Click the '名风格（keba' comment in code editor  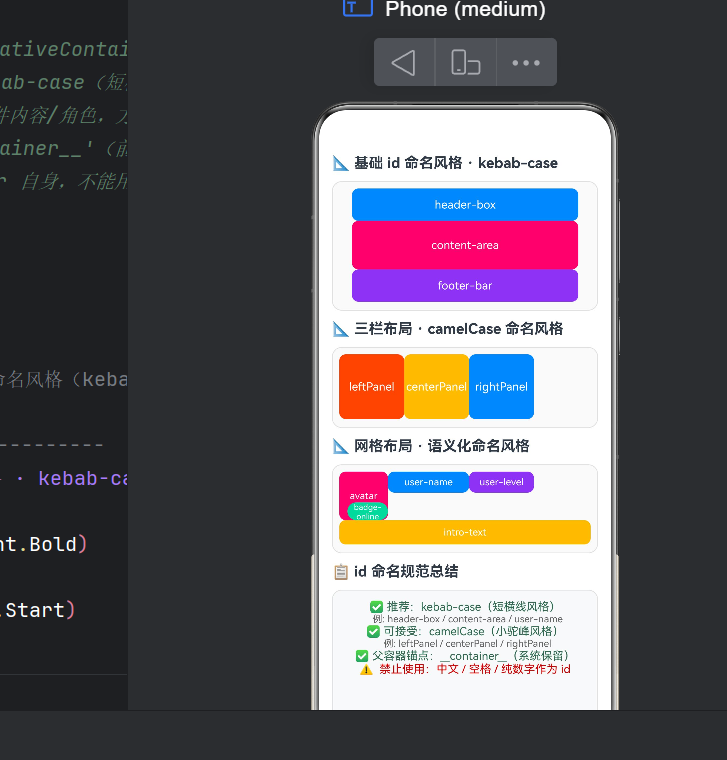63,380
